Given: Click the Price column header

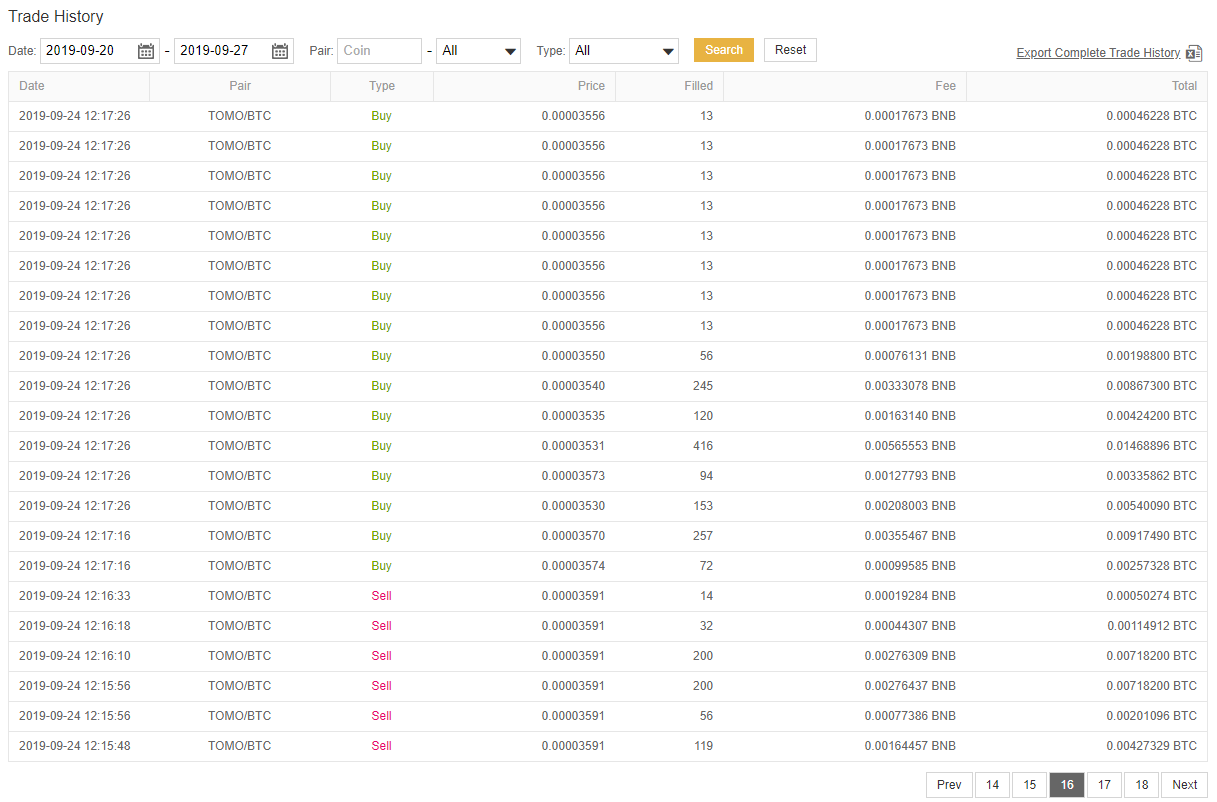Looking at the screenshot, I should [x=524, y=86].
